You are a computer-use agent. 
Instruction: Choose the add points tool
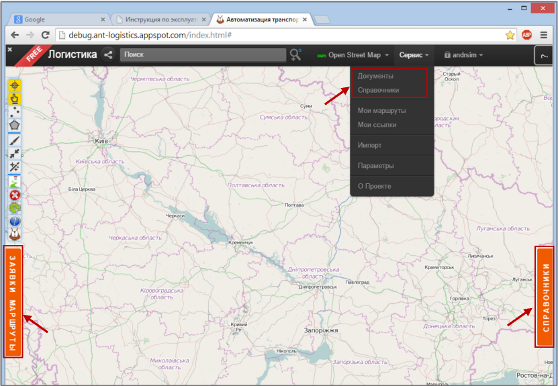[x=15, y=112]
